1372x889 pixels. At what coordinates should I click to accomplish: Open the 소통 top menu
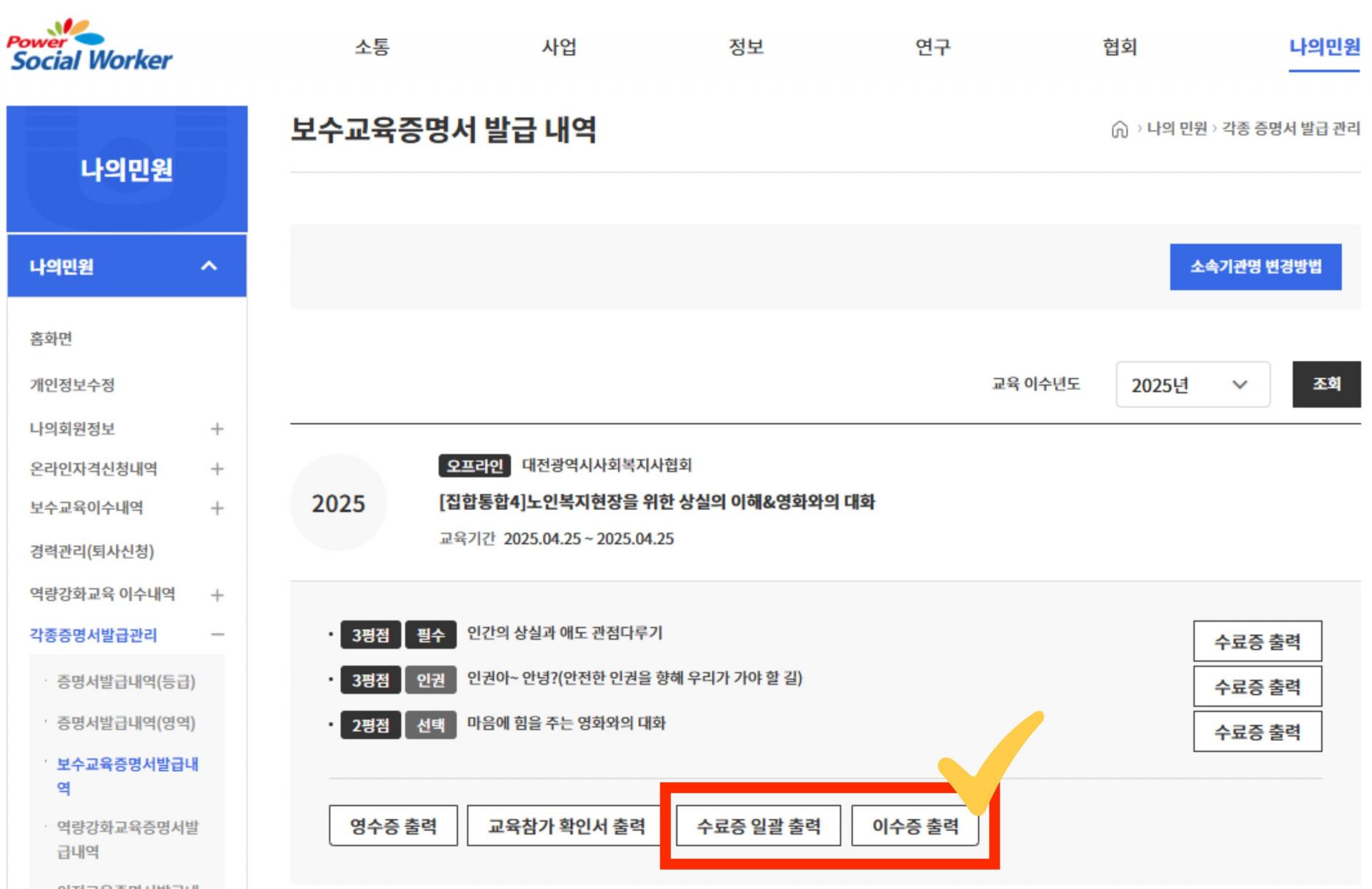click(x=372, y=47)
